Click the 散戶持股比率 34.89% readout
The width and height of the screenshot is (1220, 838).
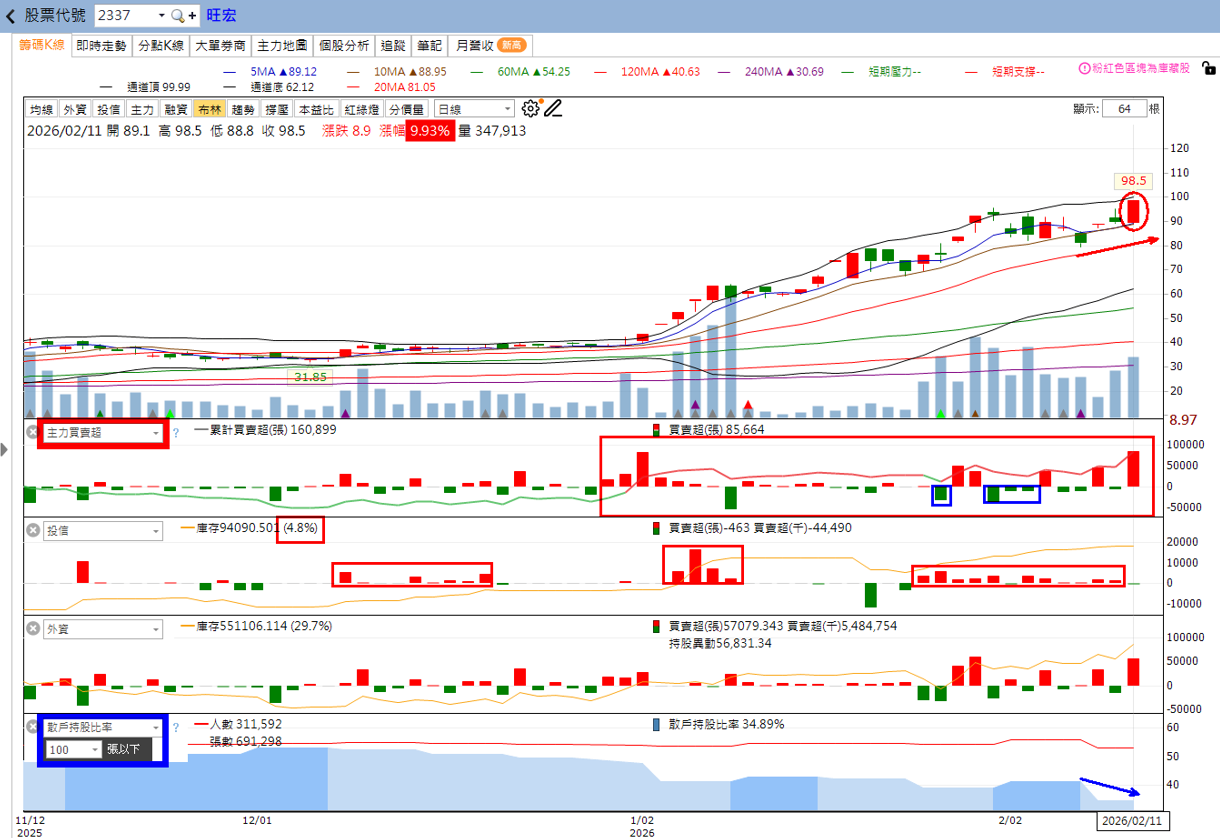tap(717, 724)
